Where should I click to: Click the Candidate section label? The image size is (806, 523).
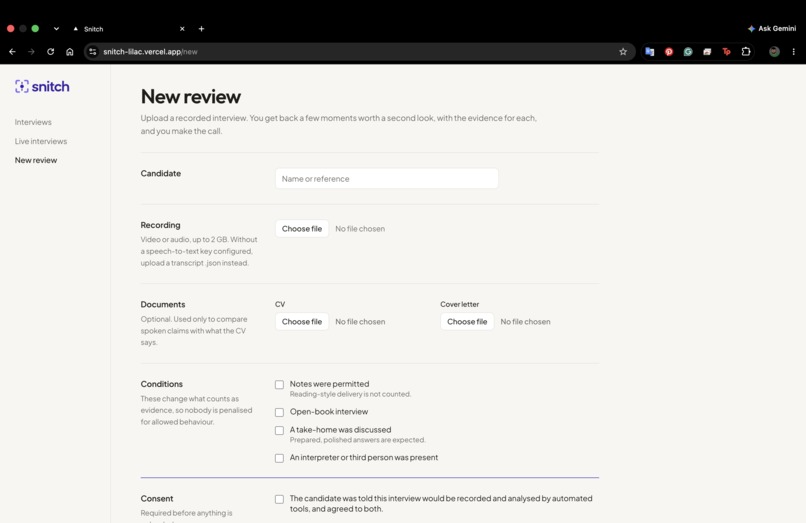click(161, 173)
